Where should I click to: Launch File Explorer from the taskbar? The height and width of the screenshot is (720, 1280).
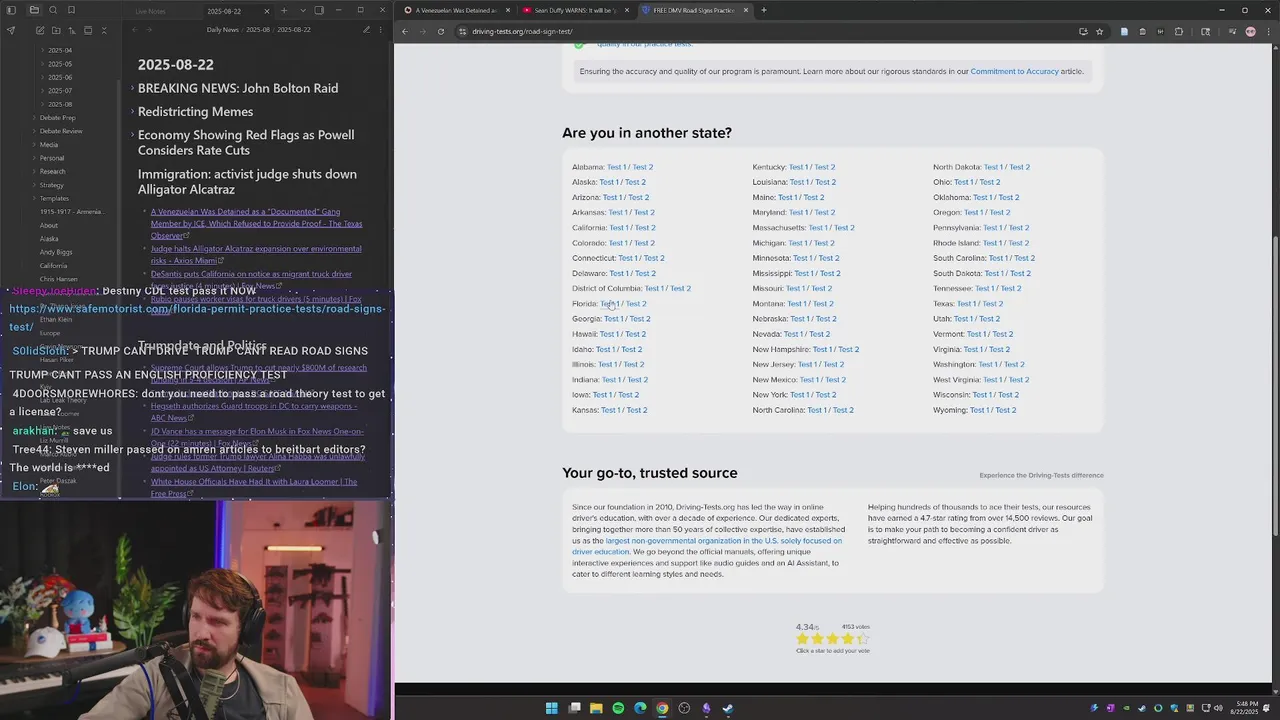(596, 708)
